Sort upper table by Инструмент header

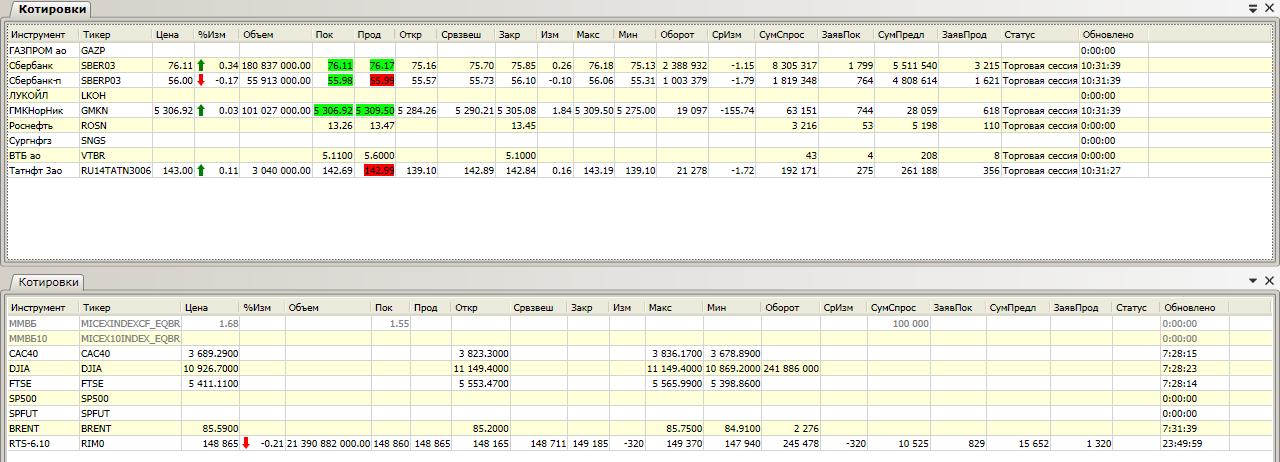(x=43, y=34)
